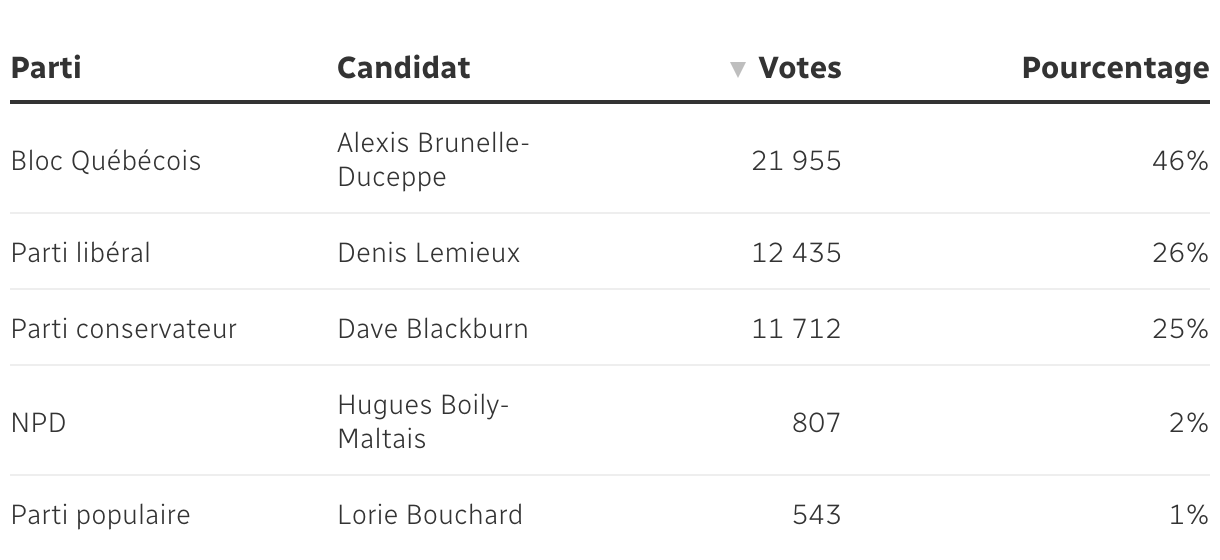Select the Parti populaire cell
The width and height of the screenshot is (1220, 560).
coord(100,515)
